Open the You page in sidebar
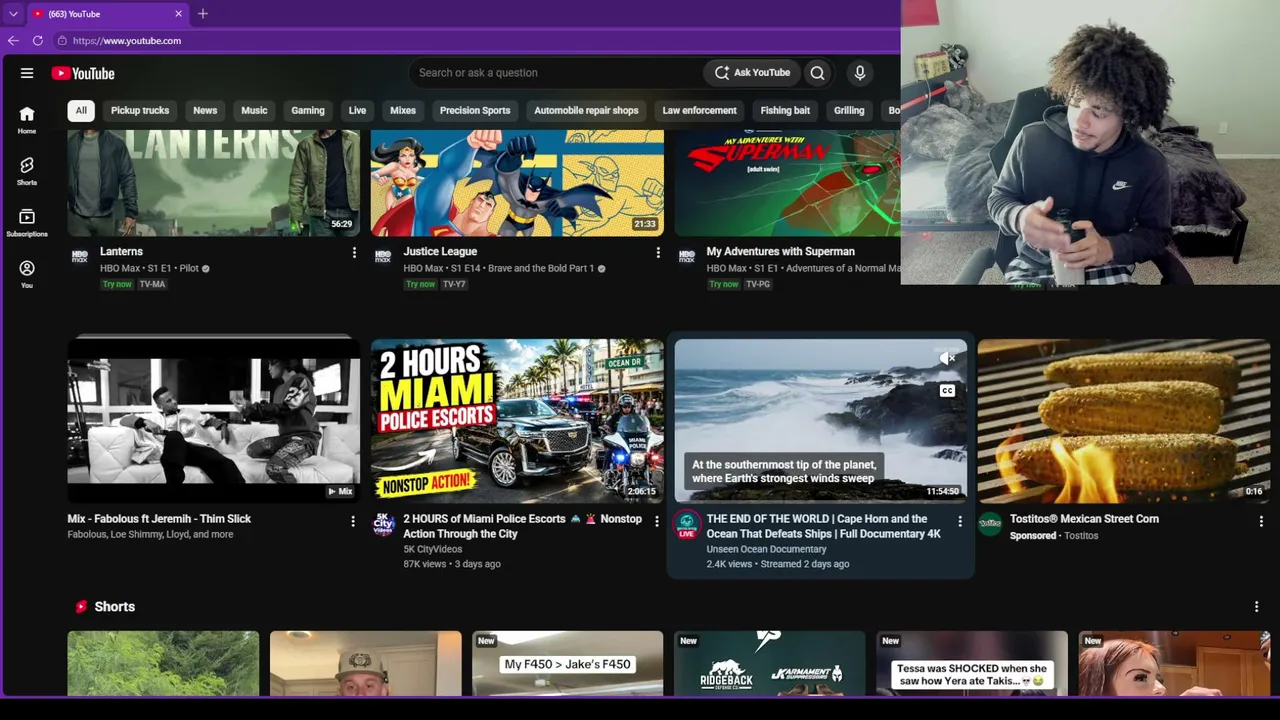Viewport: 1280px width, 720px height. pyautogui.click(x=27, y=274)
